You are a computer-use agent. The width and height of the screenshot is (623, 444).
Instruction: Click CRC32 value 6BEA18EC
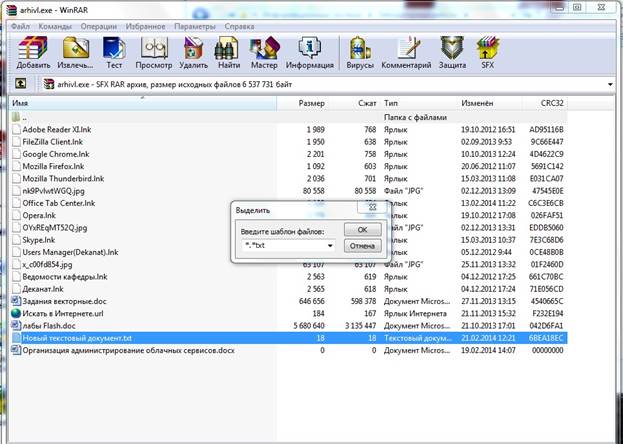coord(546,338)
